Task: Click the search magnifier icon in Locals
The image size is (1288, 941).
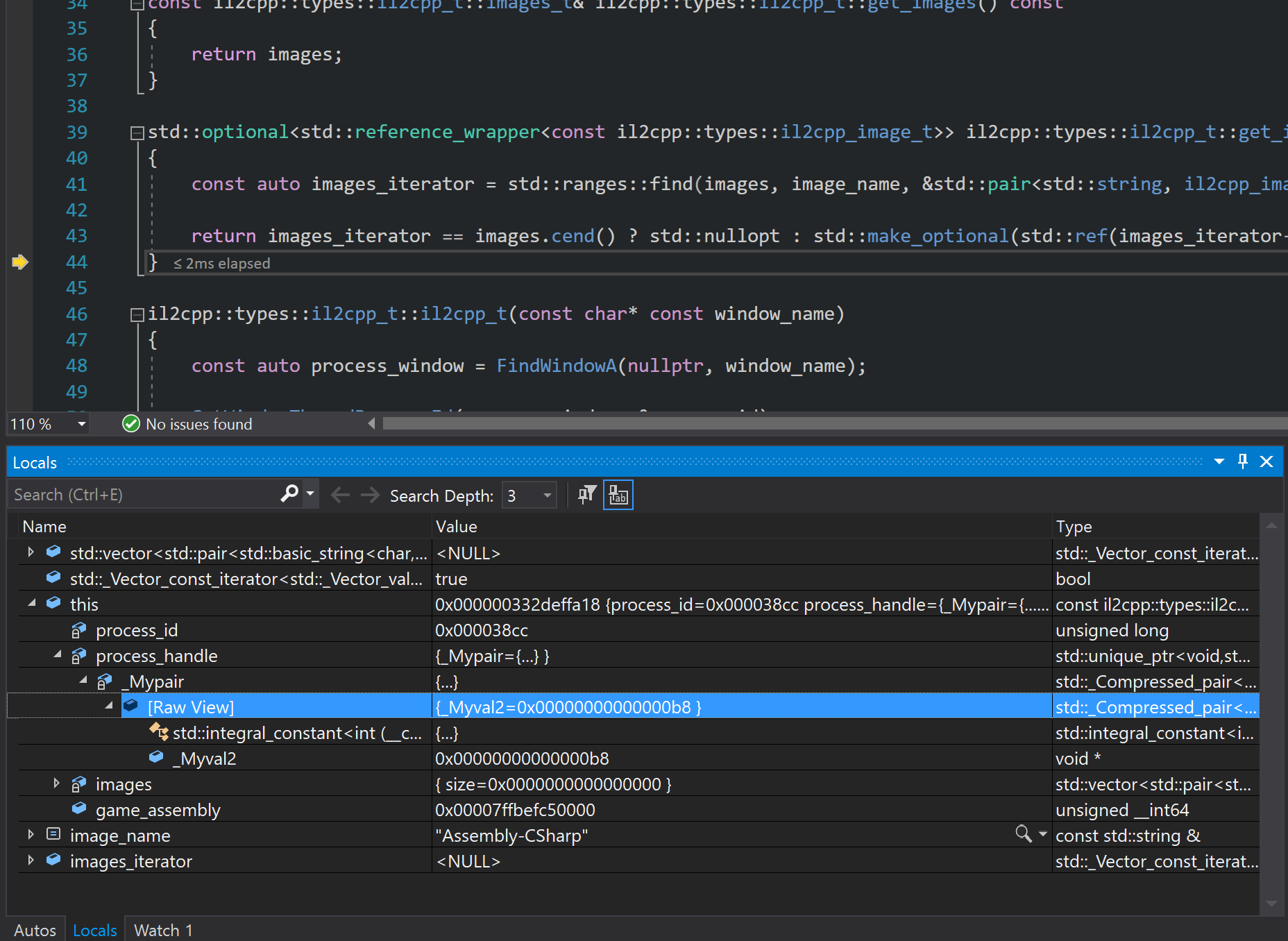Action: [x=289, y=494]
